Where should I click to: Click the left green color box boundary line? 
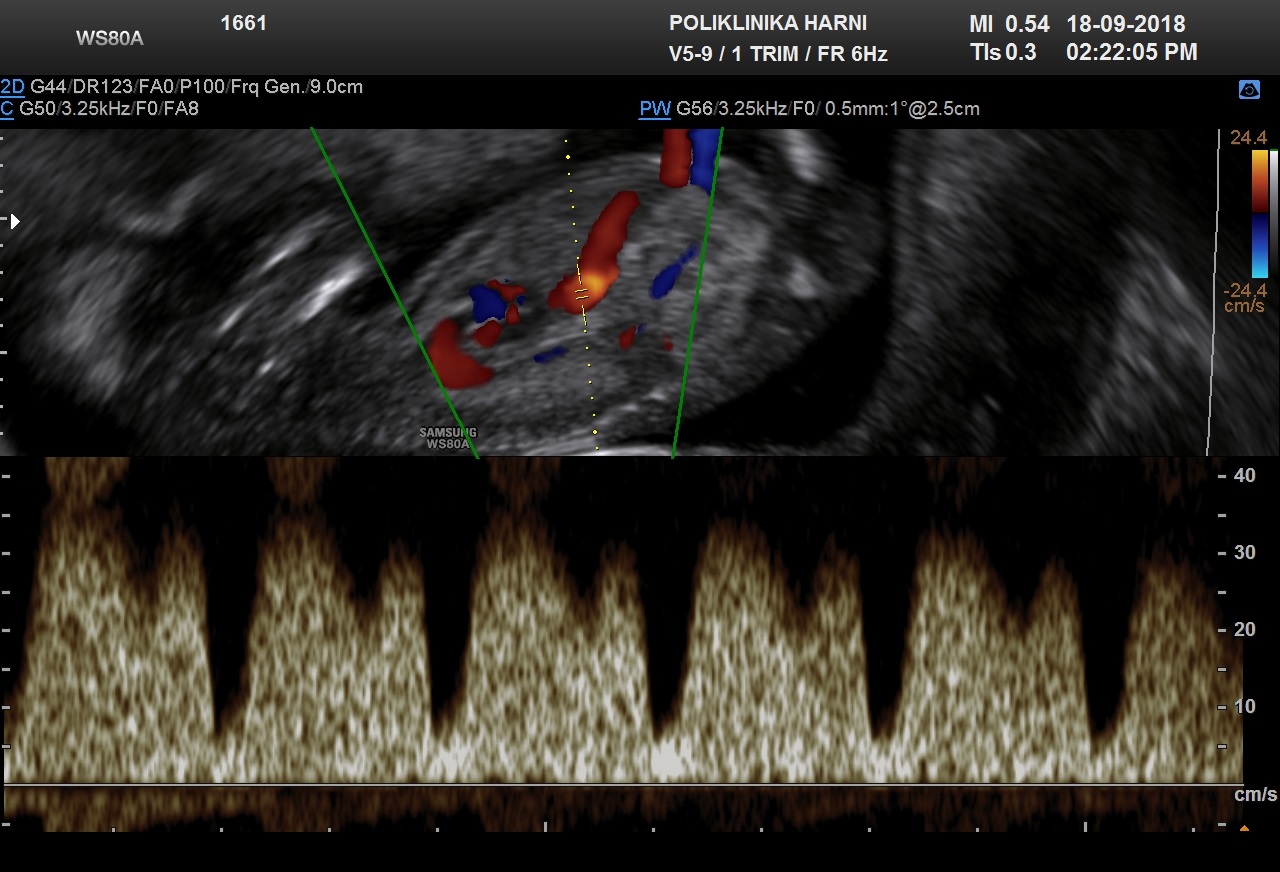(x=394, y=290)
